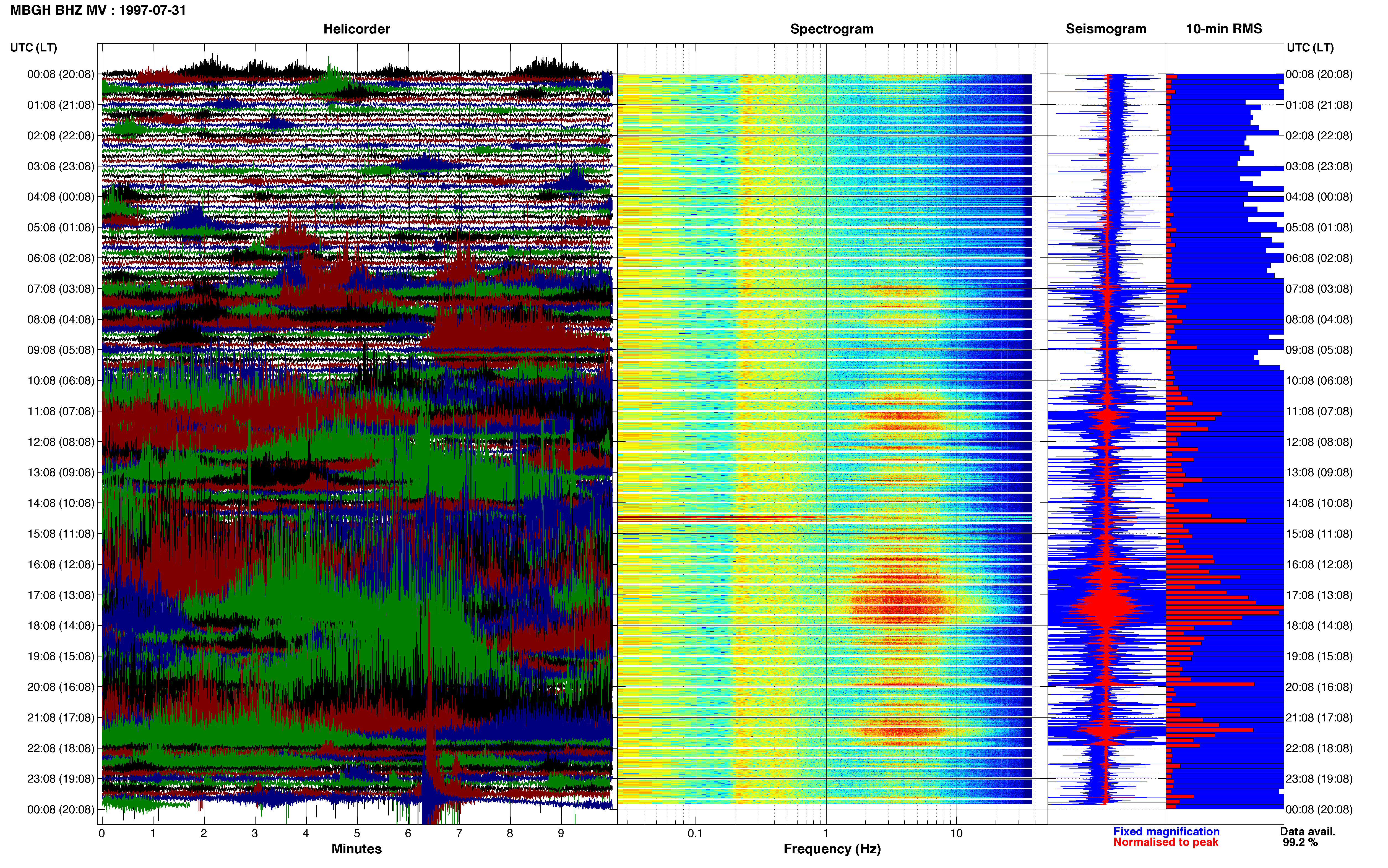Click the left time label '05:08 (01:08)'
Screen dimensions: 1388x868
(x=61, y=227)
